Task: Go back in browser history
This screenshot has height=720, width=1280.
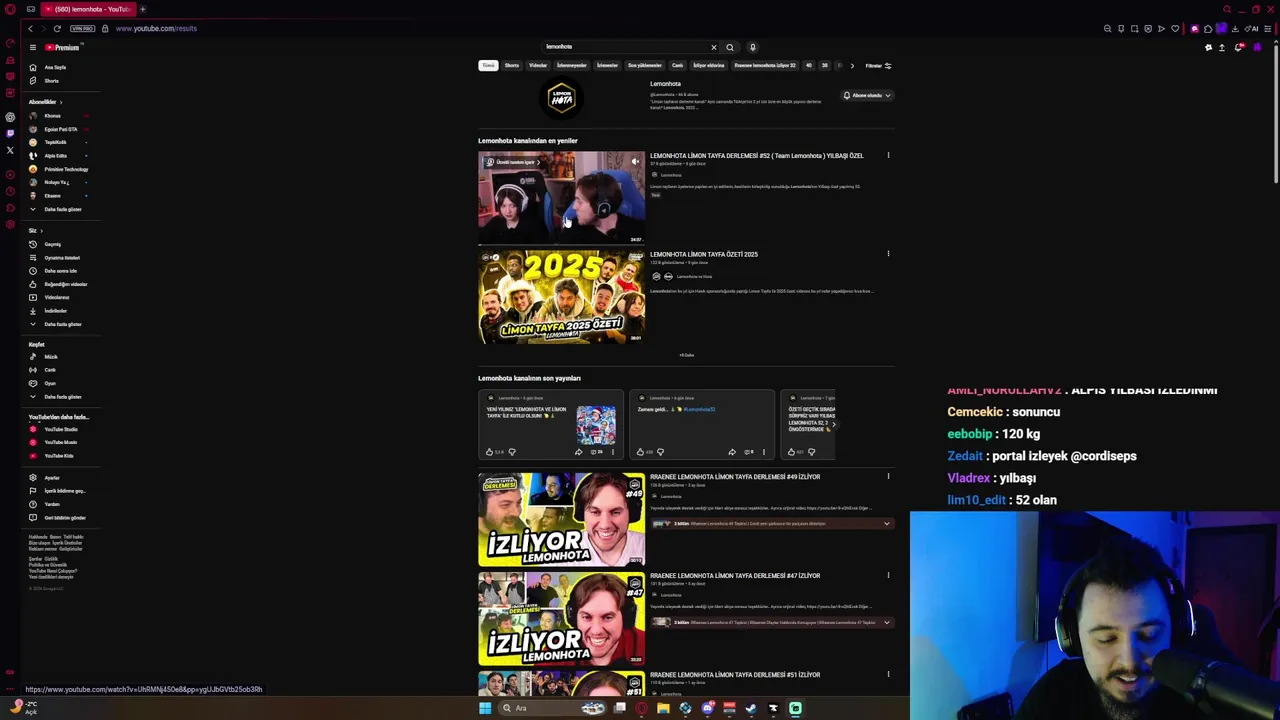Action: coord(30,28)
